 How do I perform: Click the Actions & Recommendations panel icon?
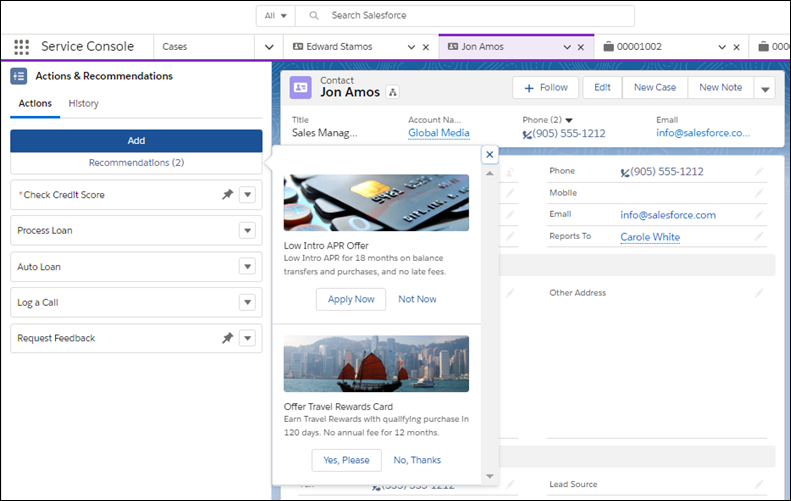coord(19,76)
